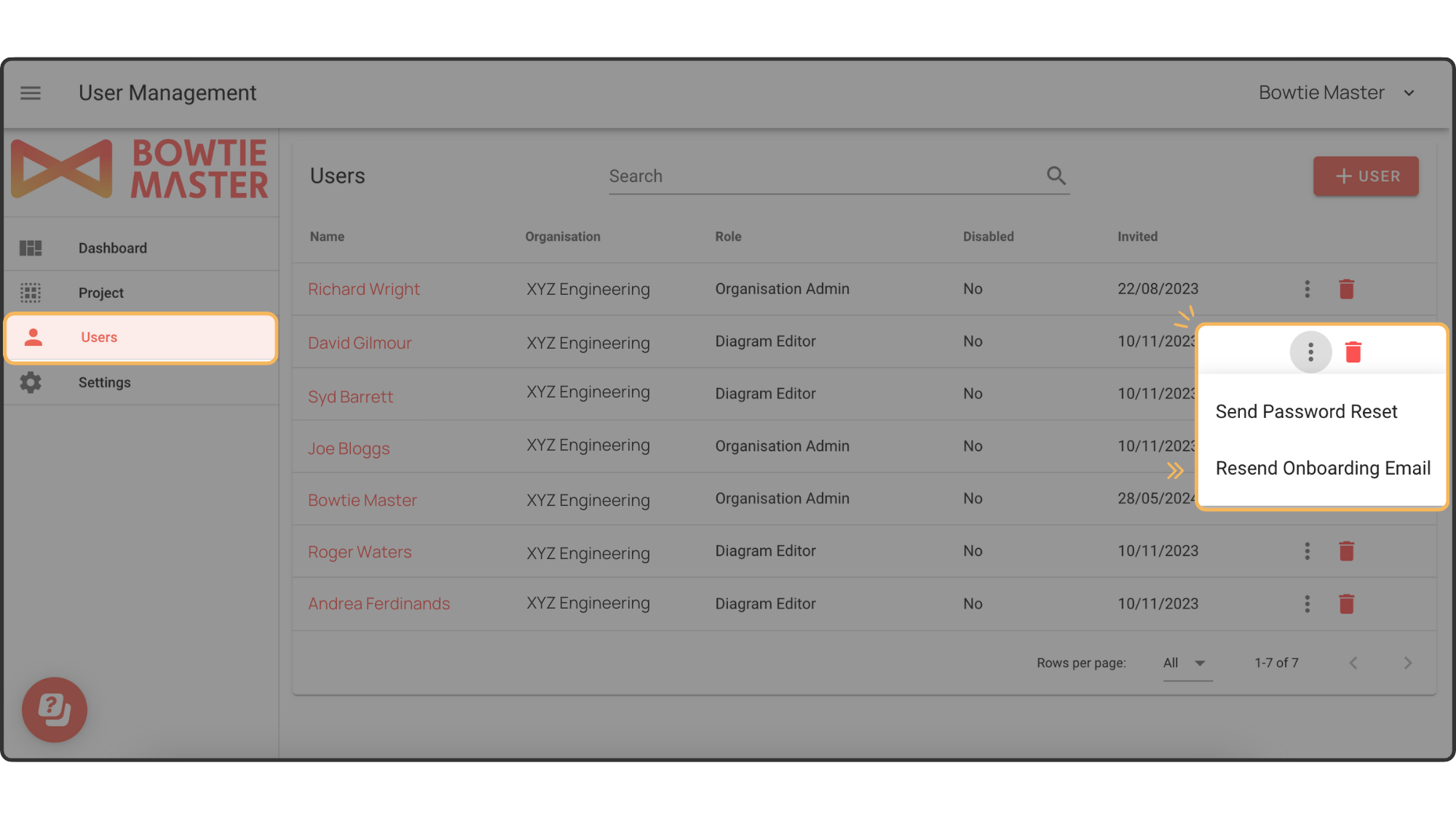
Task: Open the help question-mark bubble
Action: [x=54, y=710]
